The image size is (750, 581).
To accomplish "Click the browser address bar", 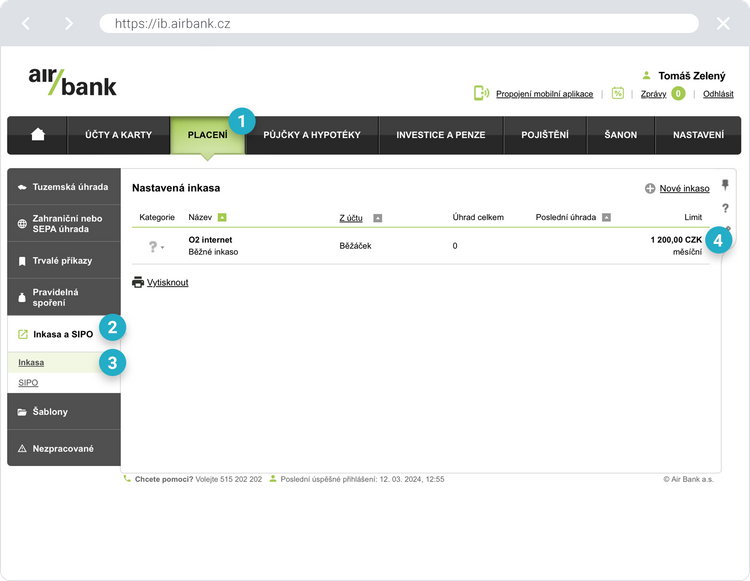I will 398,23.
